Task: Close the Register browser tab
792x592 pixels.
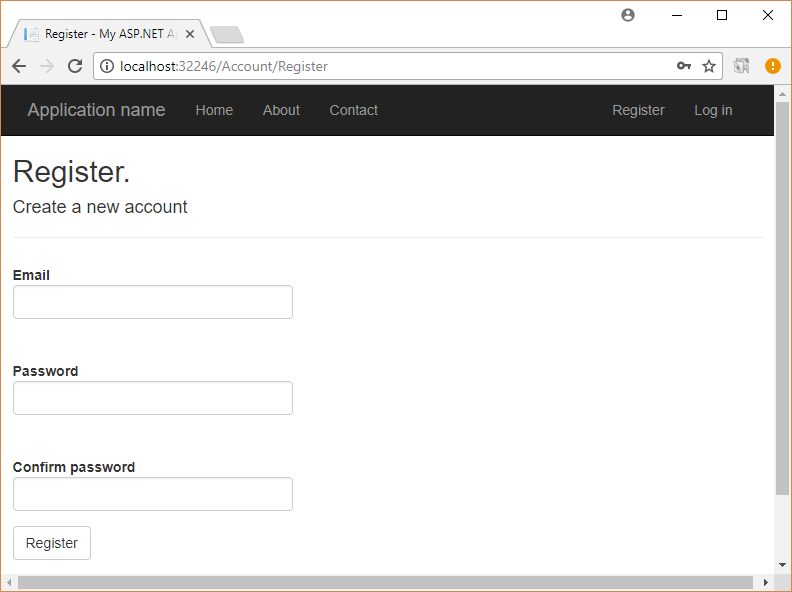Action: point(190,34)
